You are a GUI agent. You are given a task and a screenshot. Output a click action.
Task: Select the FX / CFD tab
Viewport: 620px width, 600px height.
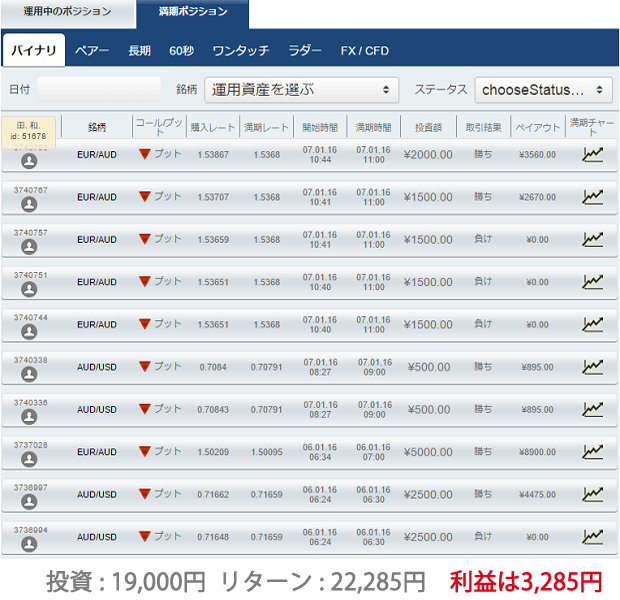[x=365, y=51]
